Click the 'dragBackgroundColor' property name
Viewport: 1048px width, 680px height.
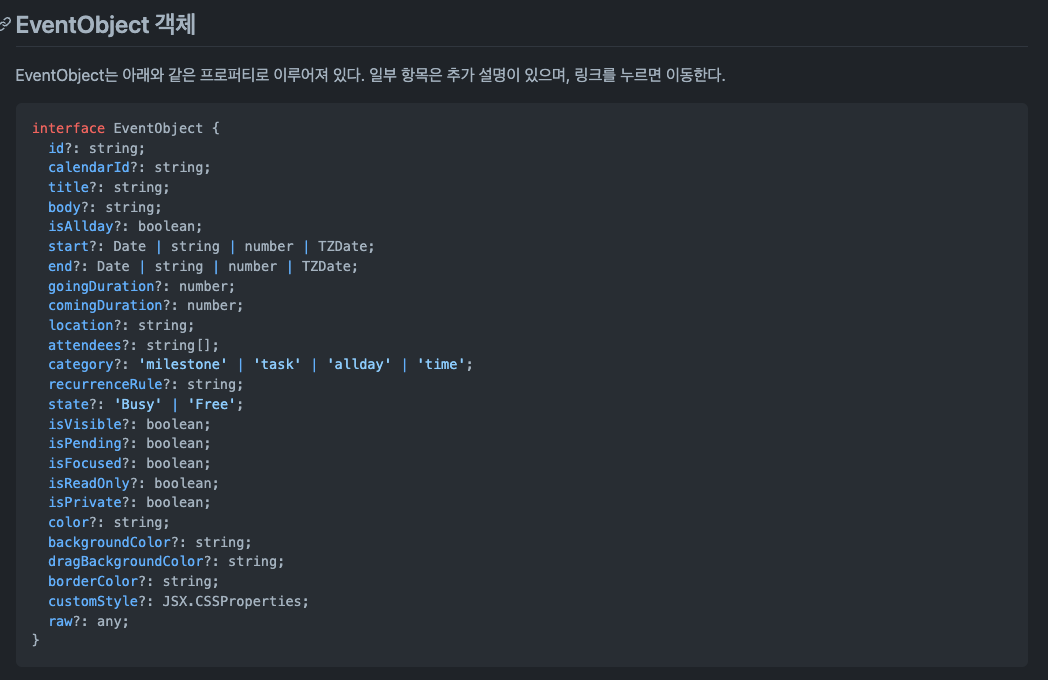point(125,561)
